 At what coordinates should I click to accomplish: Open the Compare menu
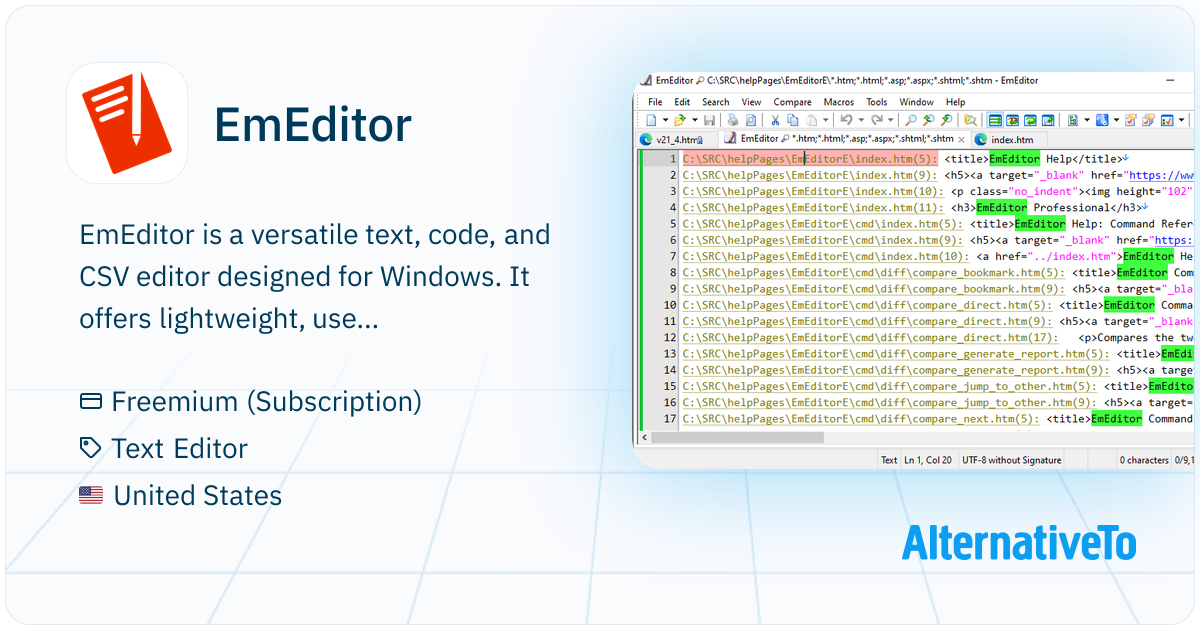[792, 102]
